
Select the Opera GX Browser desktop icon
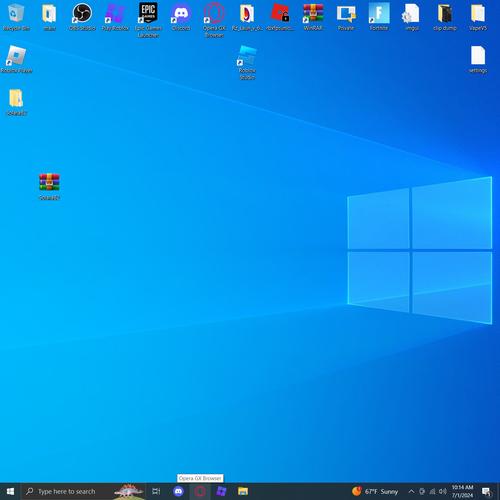point(214,20)
